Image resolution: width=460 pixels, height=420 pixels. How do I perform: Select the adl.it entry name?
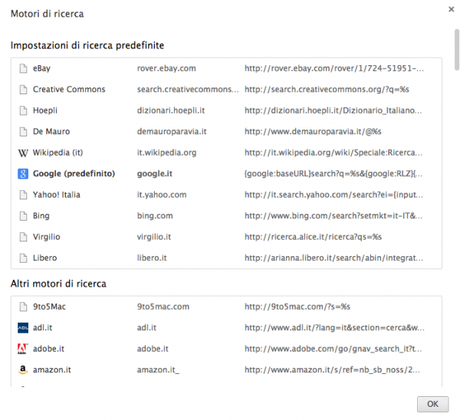[42, 328]
